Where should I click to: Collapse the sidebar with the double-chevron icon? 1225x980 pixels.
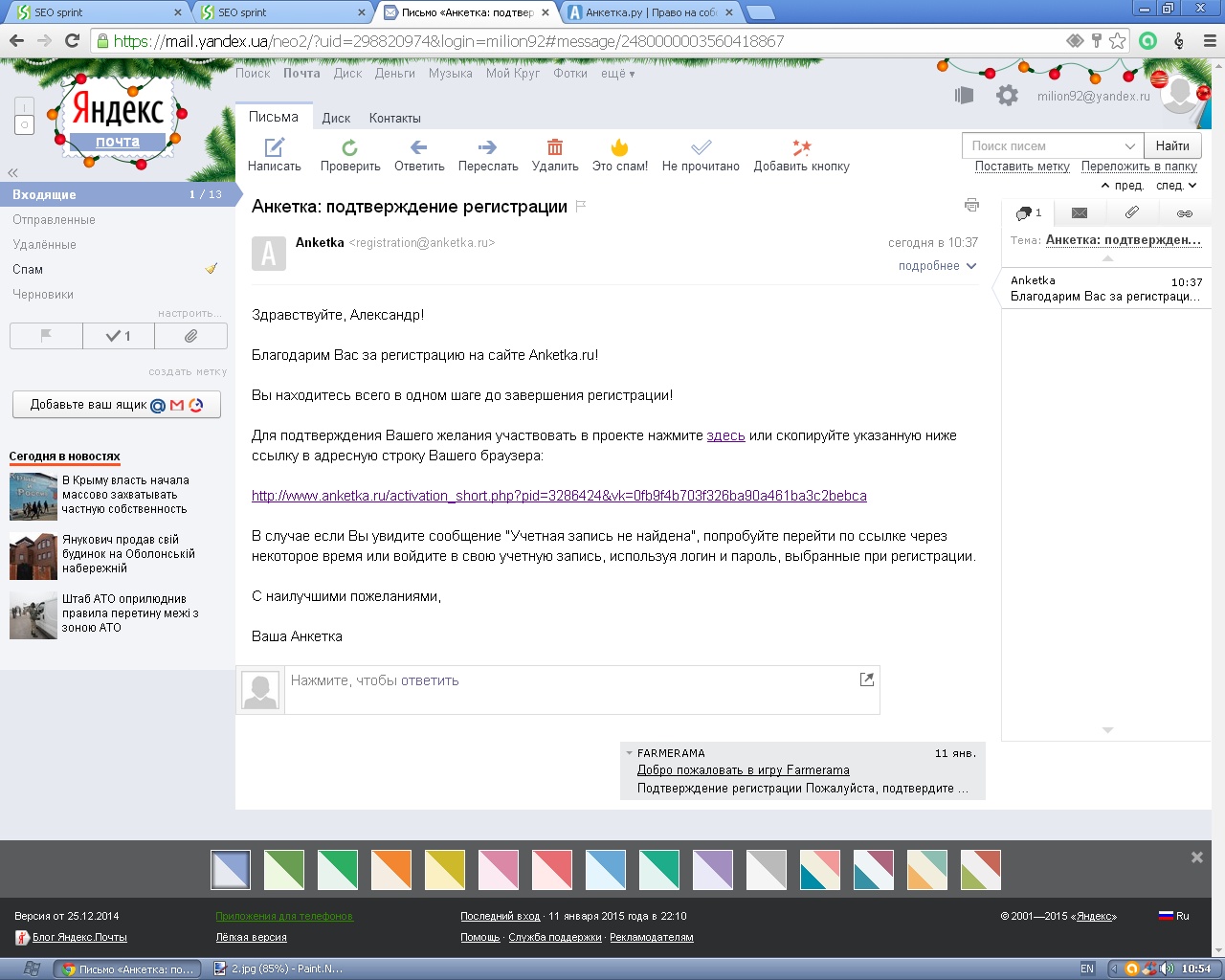(x=12, y=172)
